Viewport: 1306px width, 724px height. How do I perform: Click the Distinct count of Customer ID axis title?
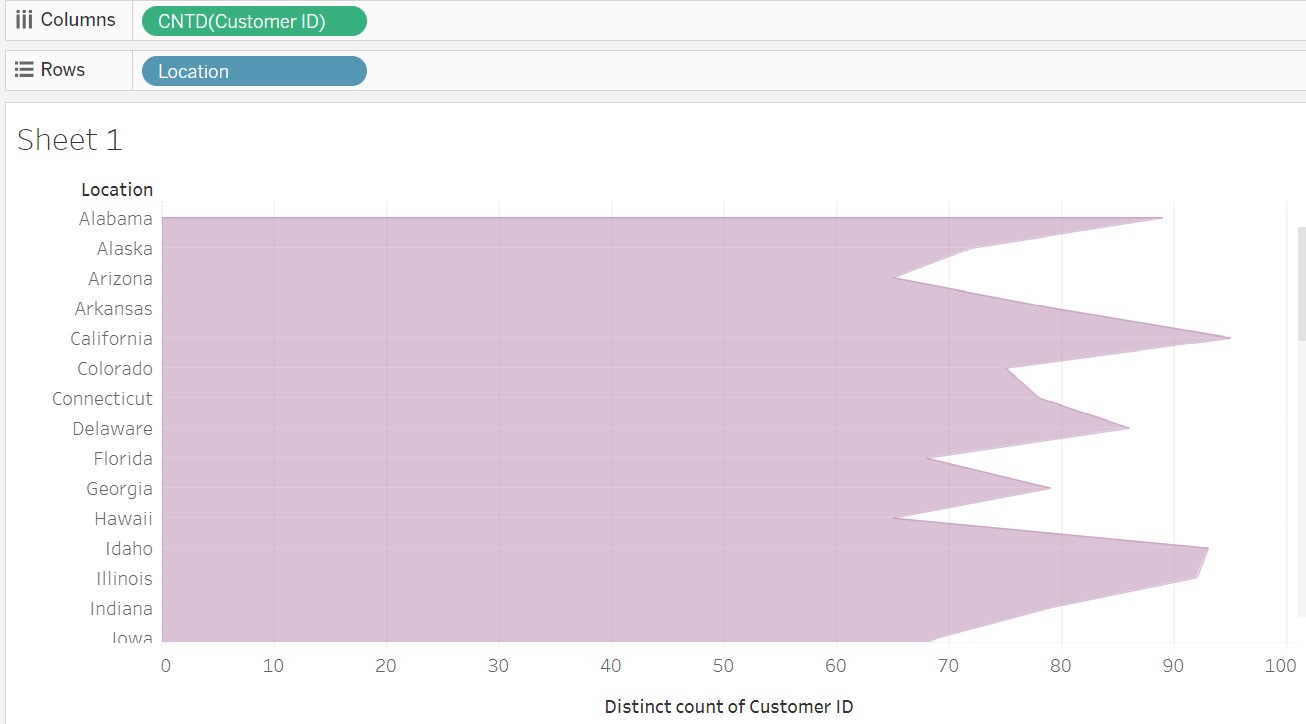pos(729,707)
